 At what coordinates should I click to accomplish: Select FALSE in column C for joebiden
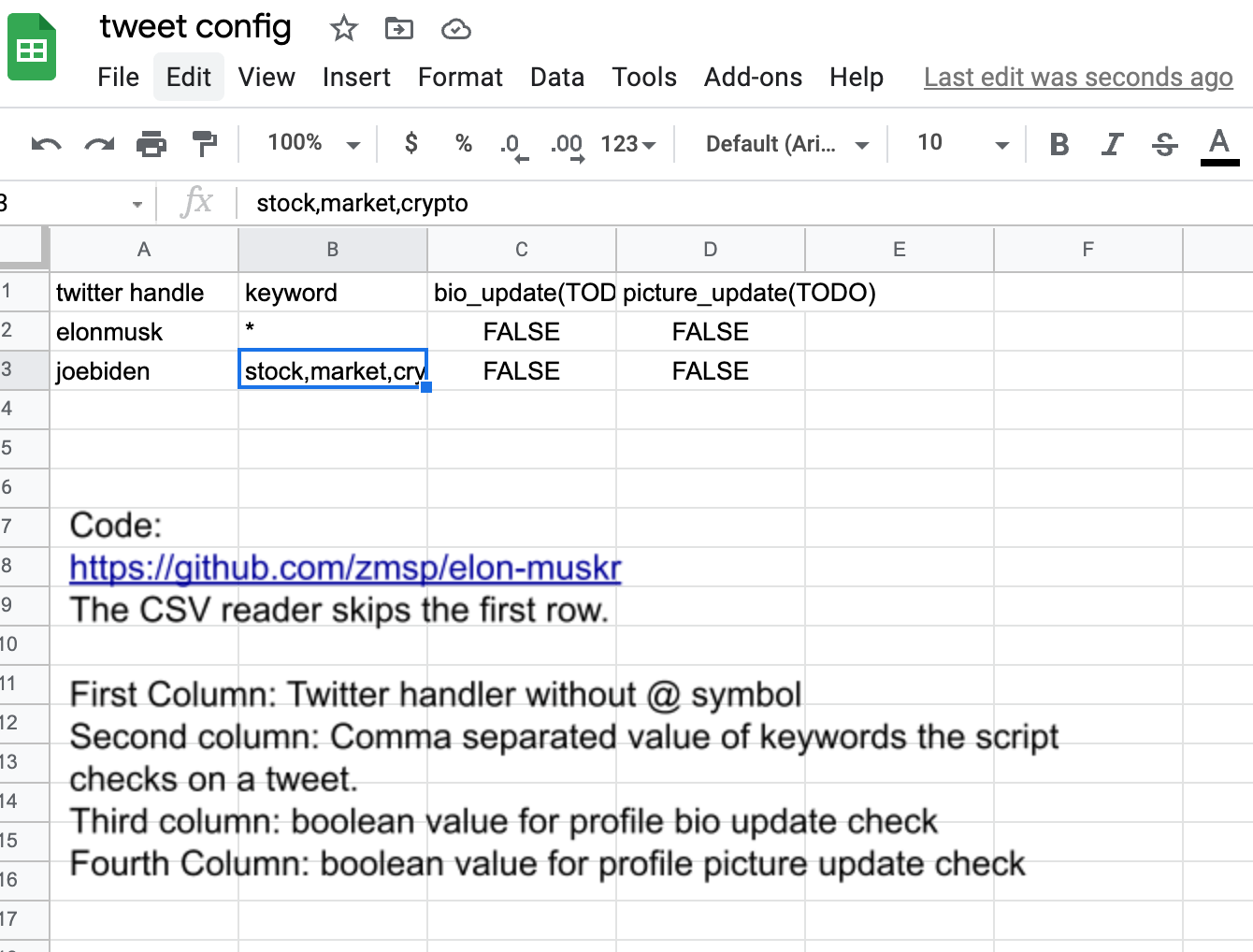click(522, 370)
